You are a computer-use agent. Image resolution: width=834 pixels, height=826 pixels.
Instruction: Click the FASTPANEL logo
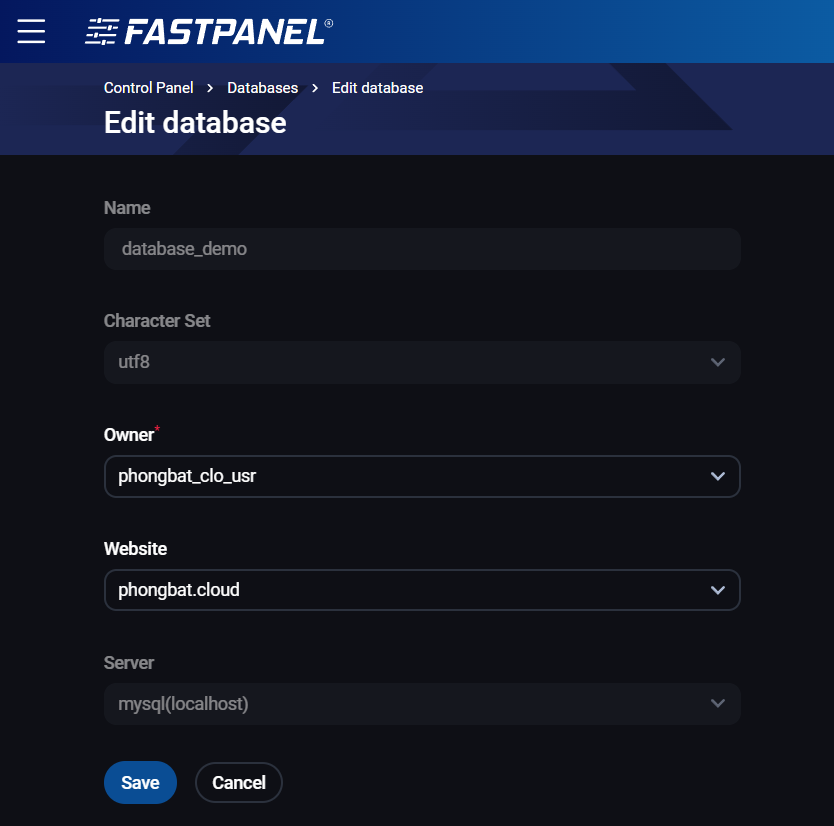coord(208,32)
